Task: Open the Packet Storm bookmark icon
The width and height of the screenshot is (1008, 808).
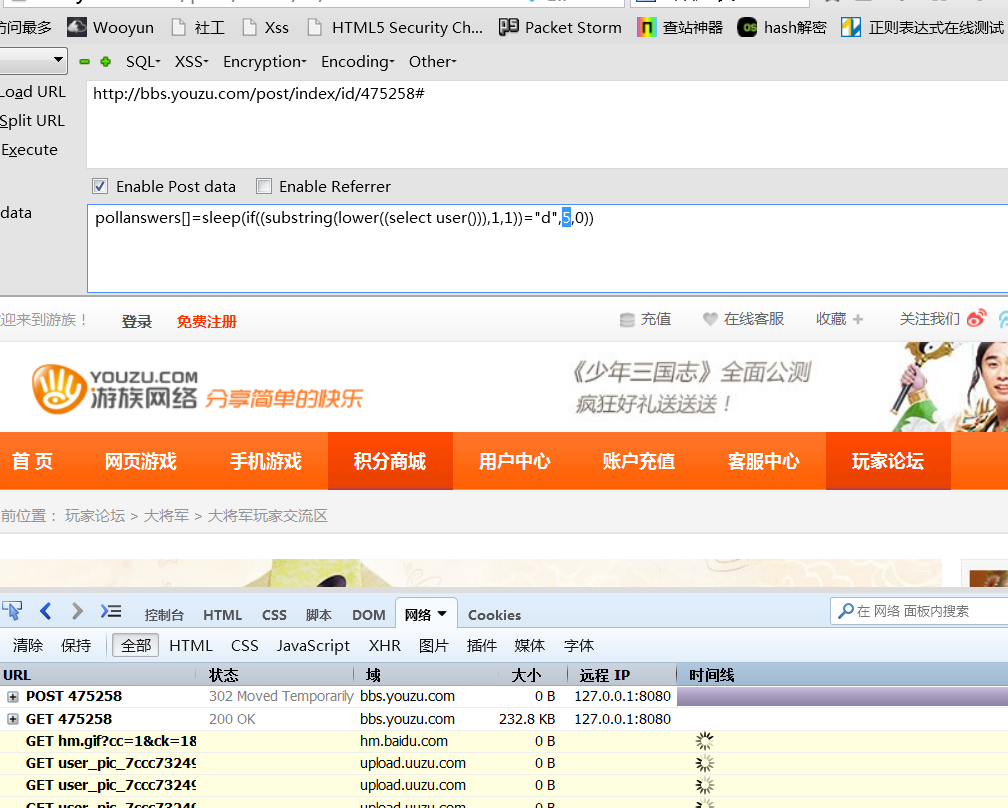Action: (508, 28)
